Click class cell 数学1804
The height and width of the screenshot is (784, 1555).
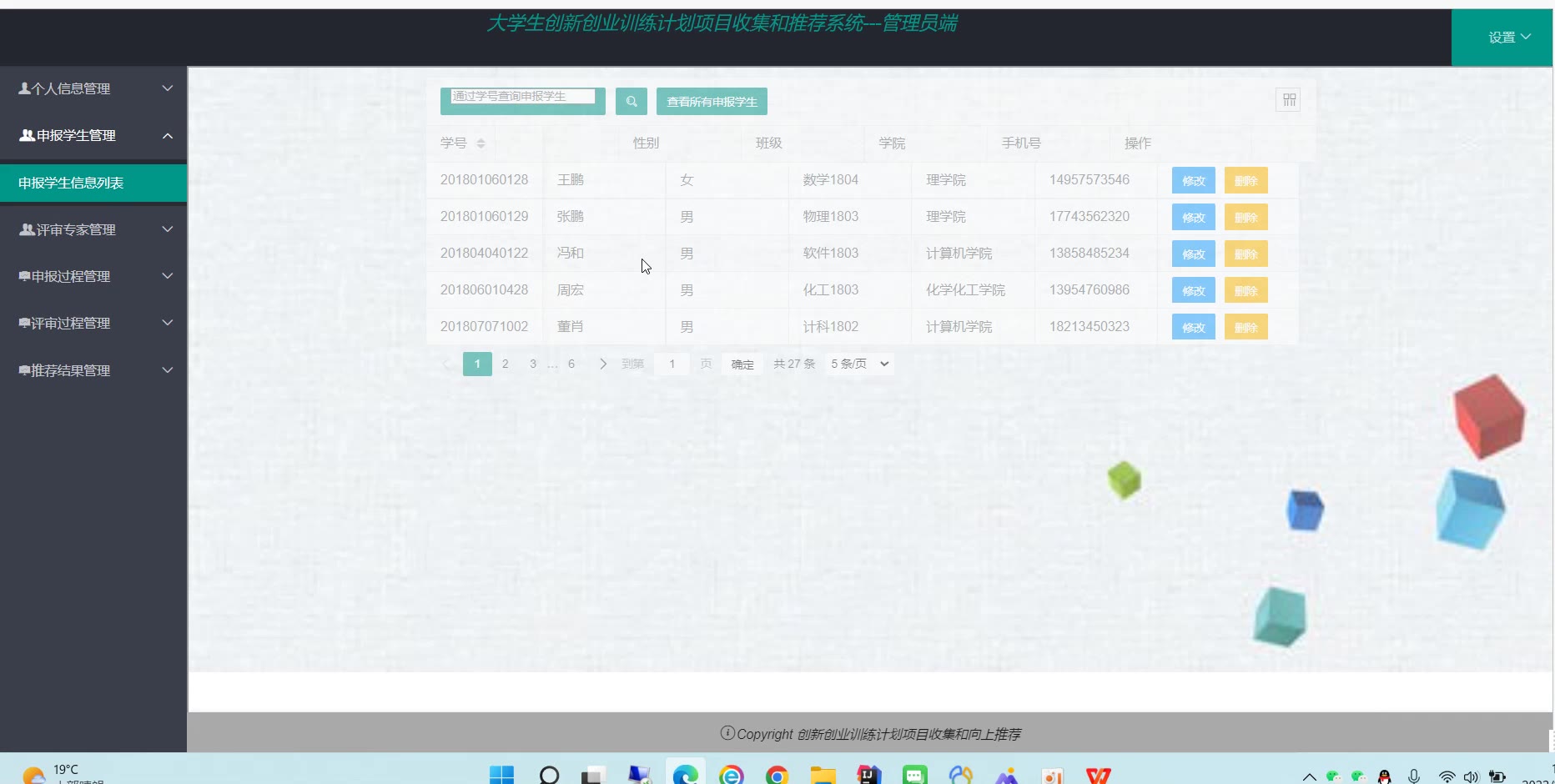tap(831, 180)
